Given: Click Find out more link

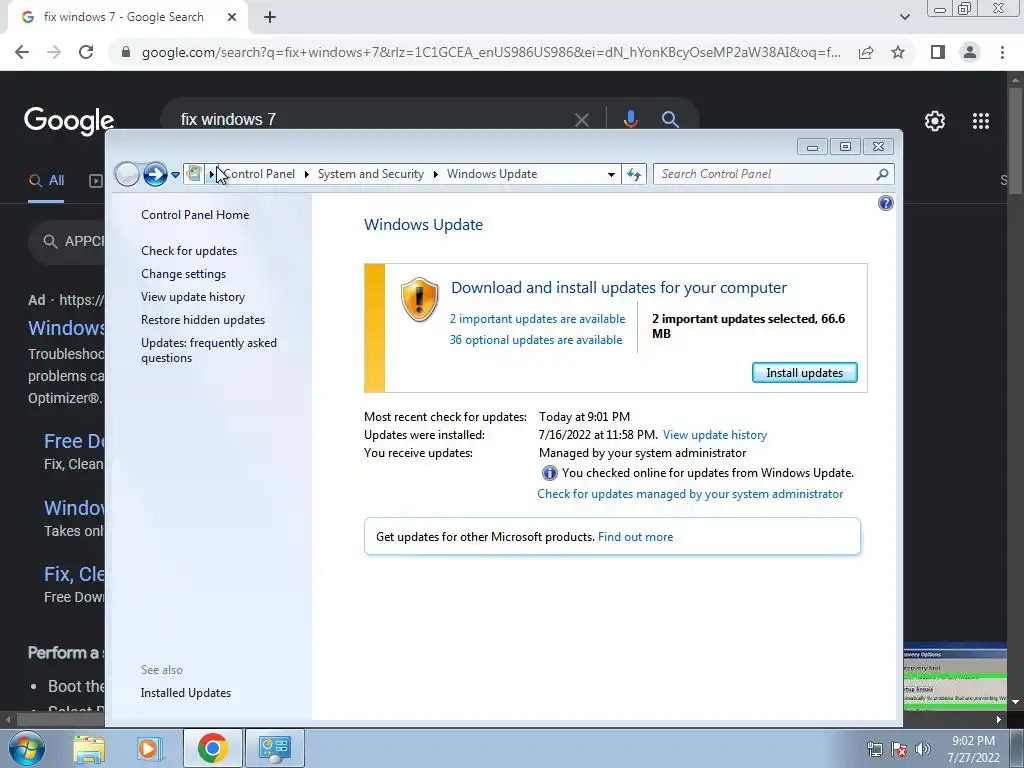Looking at the screenshot, I should pos(635,537).
